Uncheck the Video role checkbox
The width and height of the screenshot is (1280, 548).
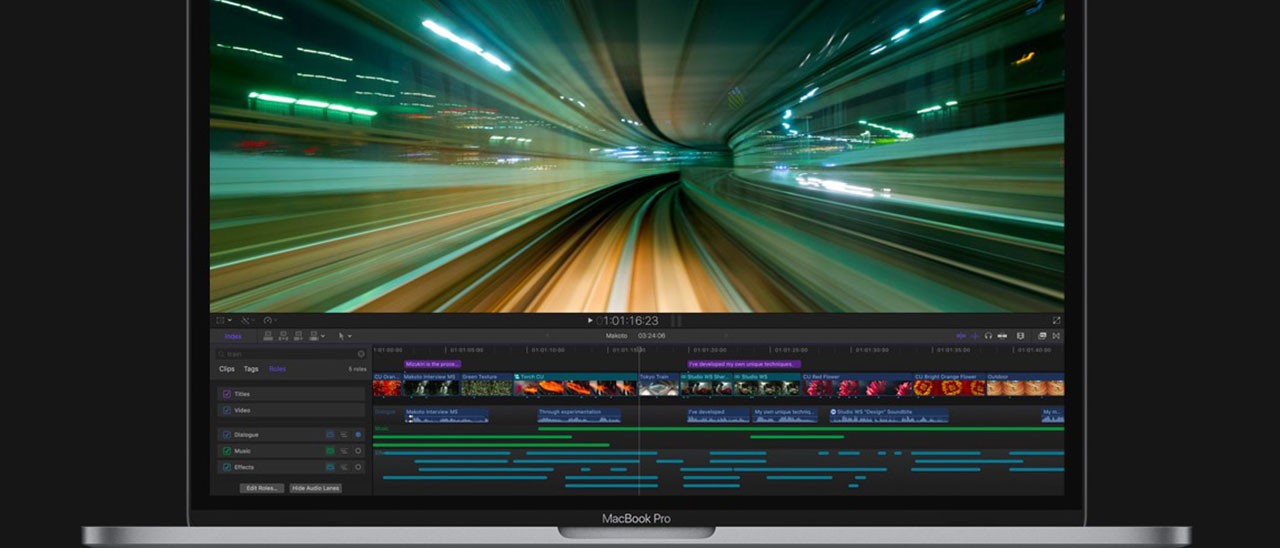[227, 410]
